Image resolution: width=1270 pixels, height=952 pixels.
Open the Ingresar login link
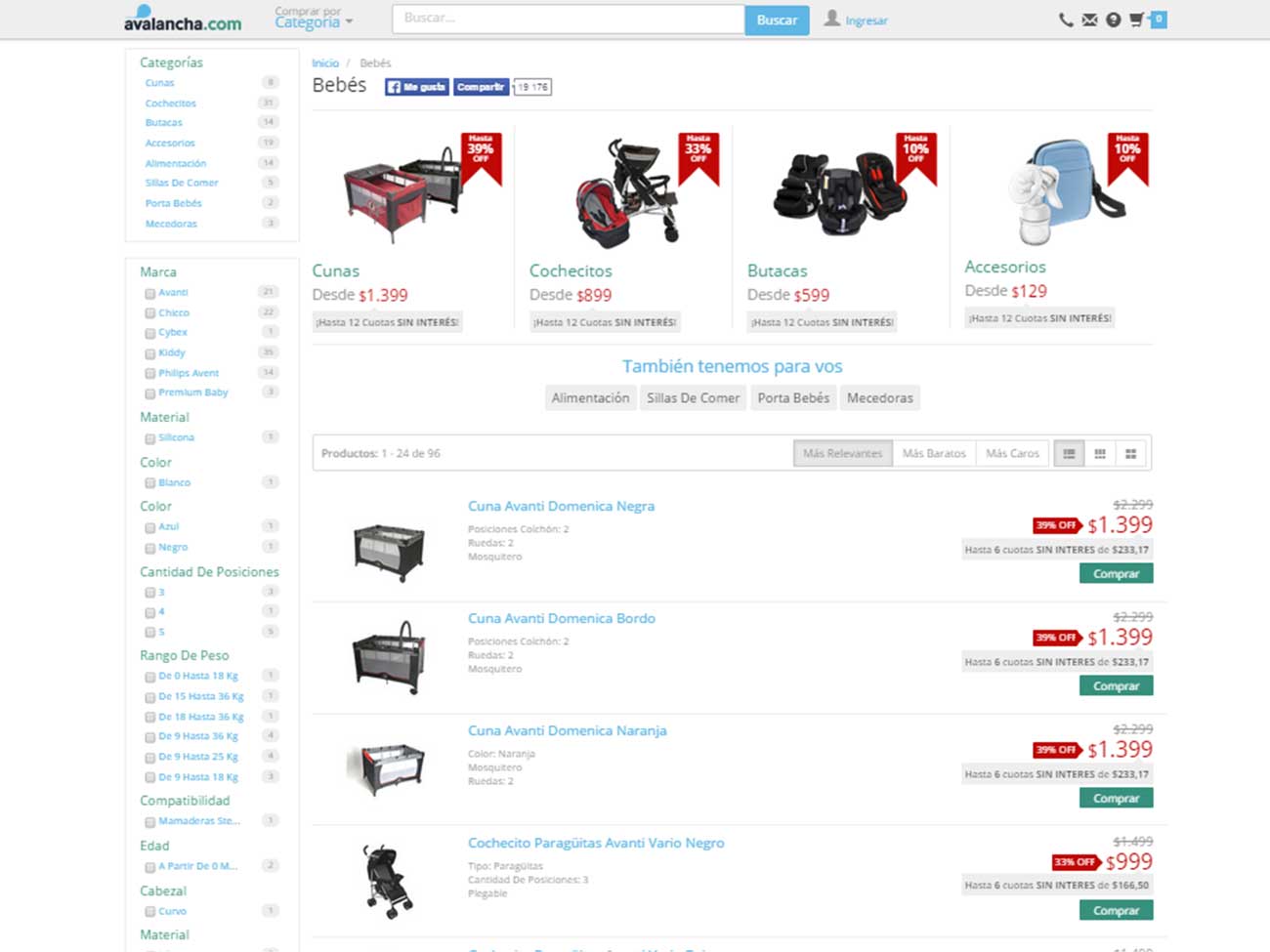[x=867, y=21]
